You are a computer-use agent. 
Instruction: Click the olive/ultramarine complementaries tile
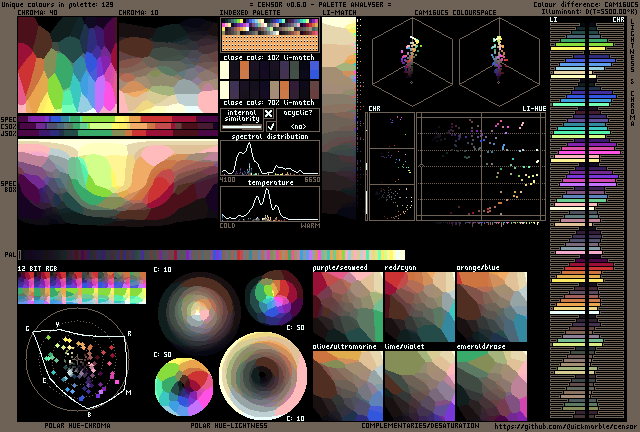pyautogui.click(x=348, y=386)
